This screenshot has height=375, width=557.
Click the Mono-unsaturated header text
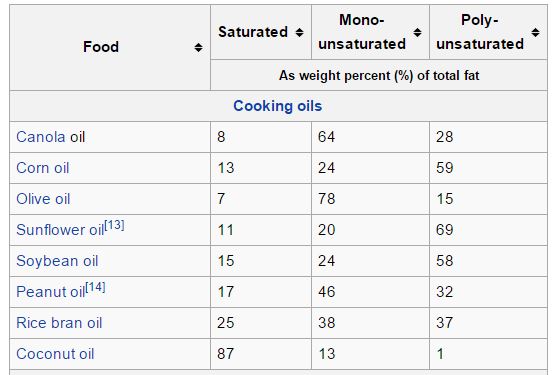coord(362,32)
